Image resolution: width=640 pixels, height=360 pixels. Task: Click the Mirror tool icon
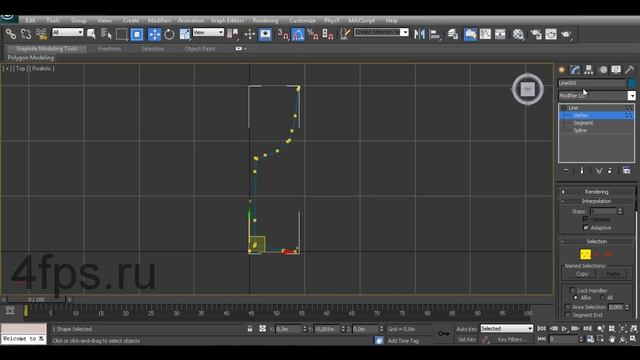click(x=419, y=34)
